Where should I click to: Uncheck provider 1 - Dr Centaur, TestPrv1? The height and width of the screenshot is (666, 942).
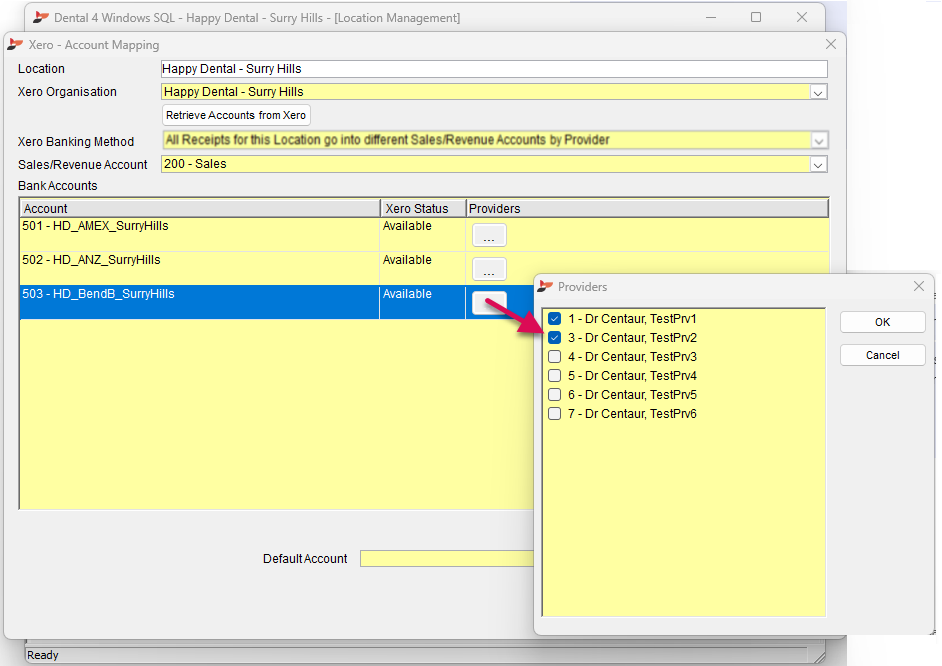click(x=555, y=319)
